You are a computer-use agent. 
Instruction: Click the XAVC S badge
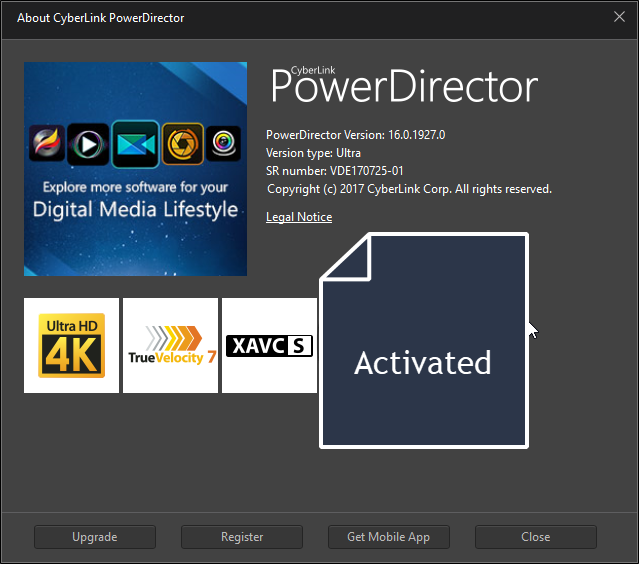tap(269, 346)
